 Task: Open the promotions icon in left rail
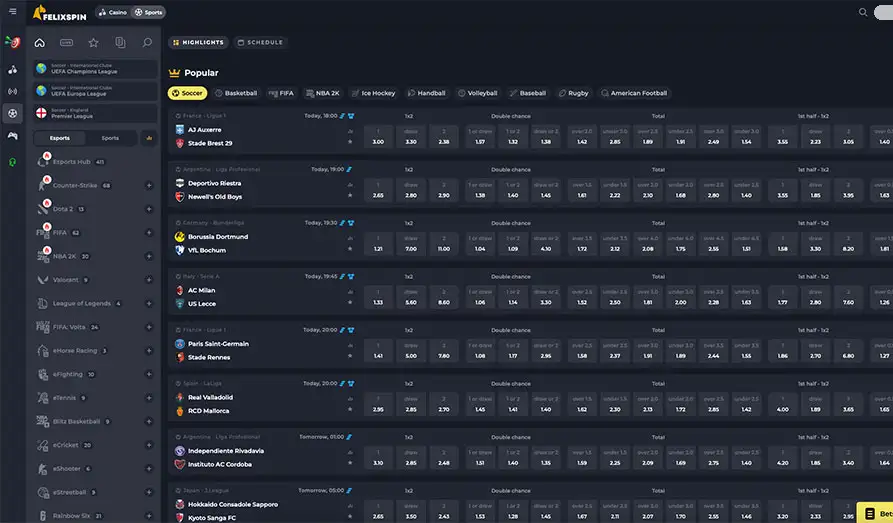[x=13, y=42]
